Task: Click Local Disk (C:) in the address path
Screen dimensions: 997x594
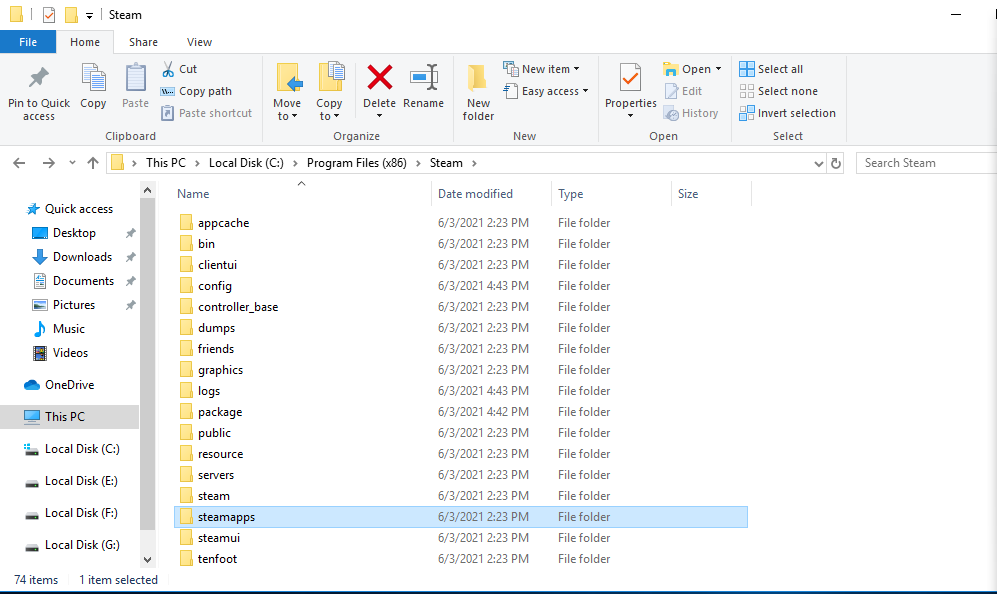Action: [x=246, y=163]
